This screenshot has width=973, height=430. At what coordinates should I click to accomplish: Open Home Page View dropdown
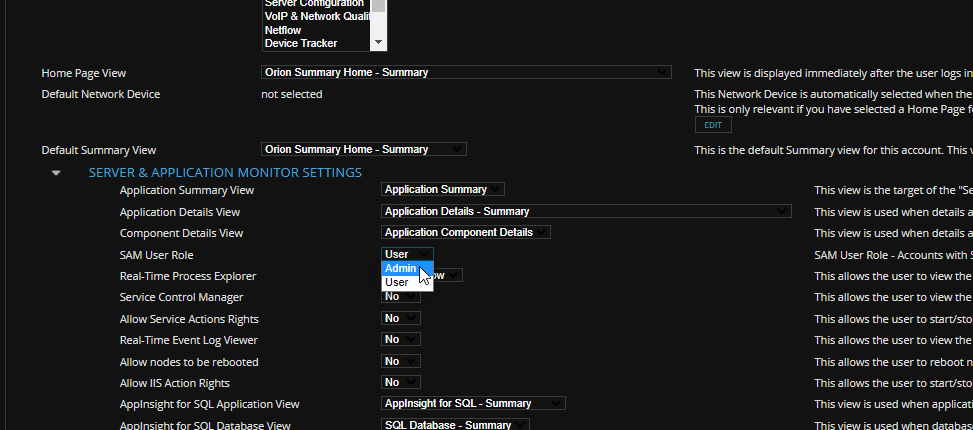[466, 73]
